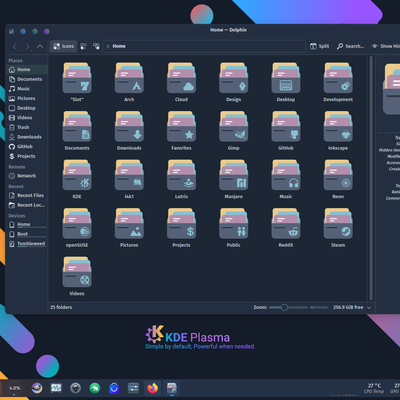Select the Projects folder in file view

point(181,224)
